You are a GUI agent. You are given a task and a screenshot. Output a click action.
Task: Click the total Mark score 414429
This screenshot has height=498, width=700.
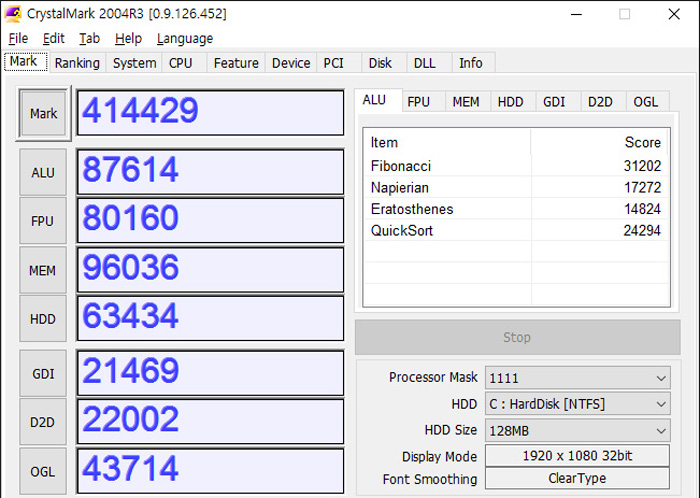(x=210, y=112)
